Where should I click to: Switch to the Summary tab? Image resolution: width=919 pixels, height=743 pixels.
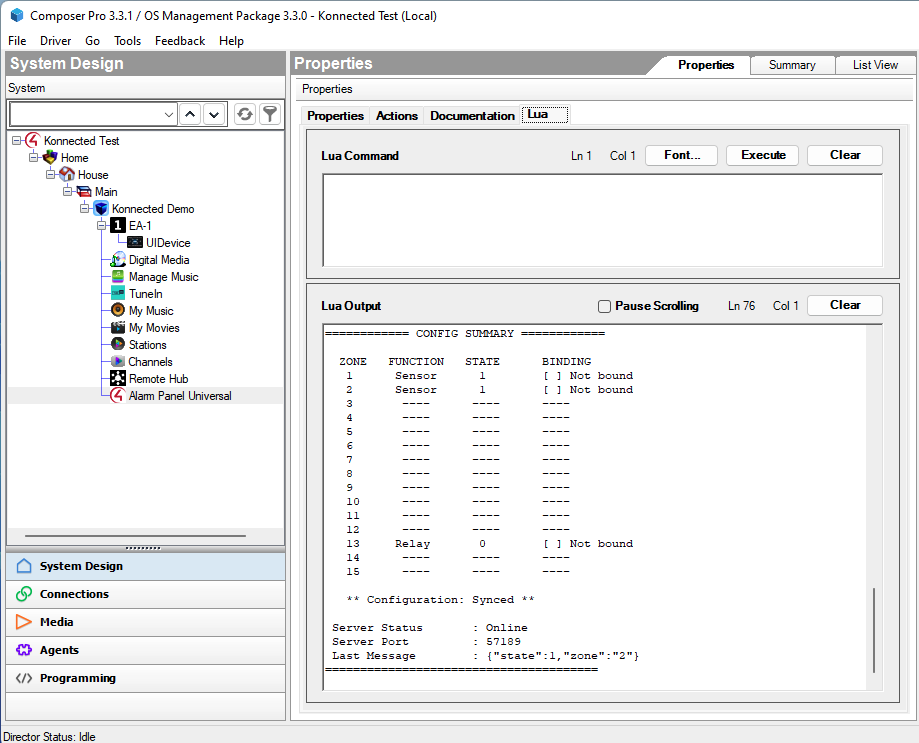coord(791,64)
